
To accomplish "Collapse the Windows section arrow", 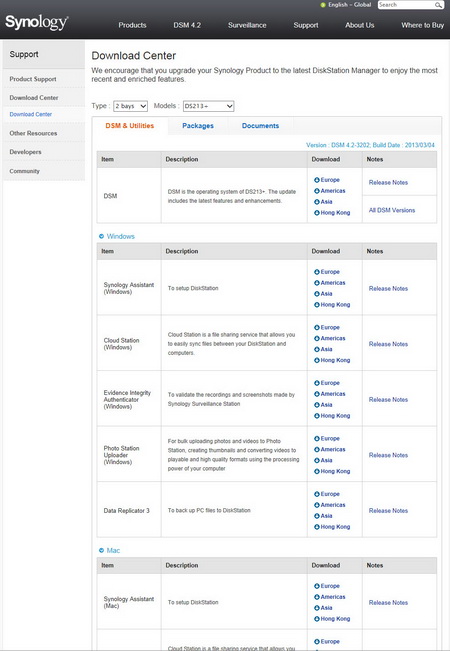I will point(101,236).
